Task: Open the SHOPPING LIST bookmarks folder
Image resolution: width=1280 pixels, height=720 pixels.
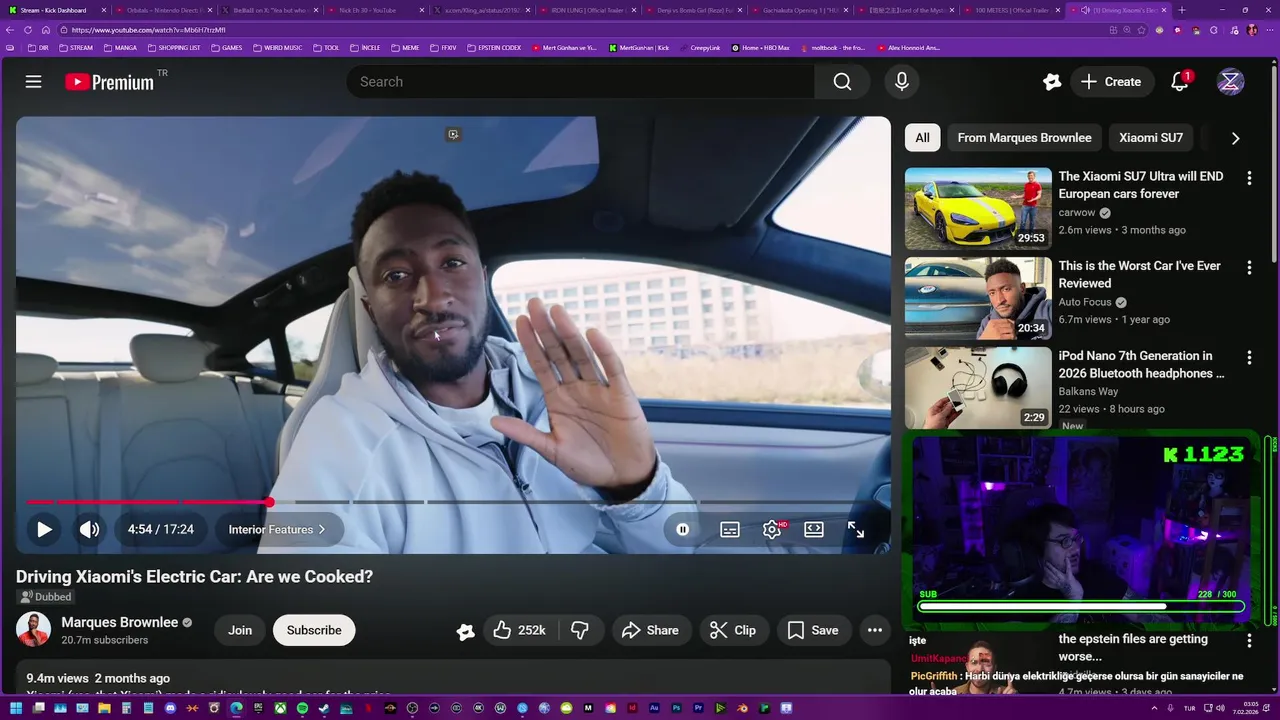Action: (174, 48)
